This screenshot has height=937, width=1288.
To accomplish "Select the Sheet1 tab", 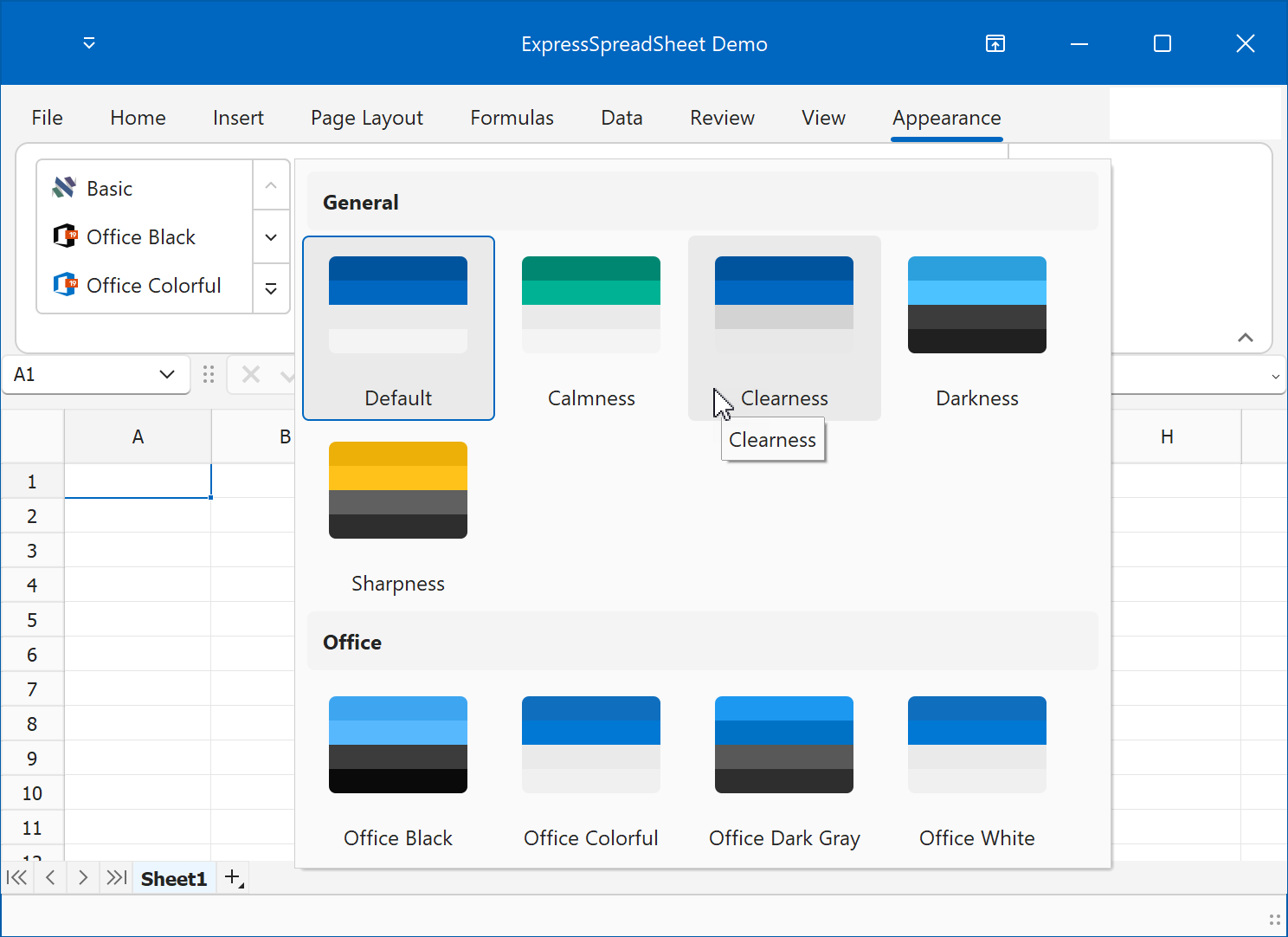I will pos(174,879).
